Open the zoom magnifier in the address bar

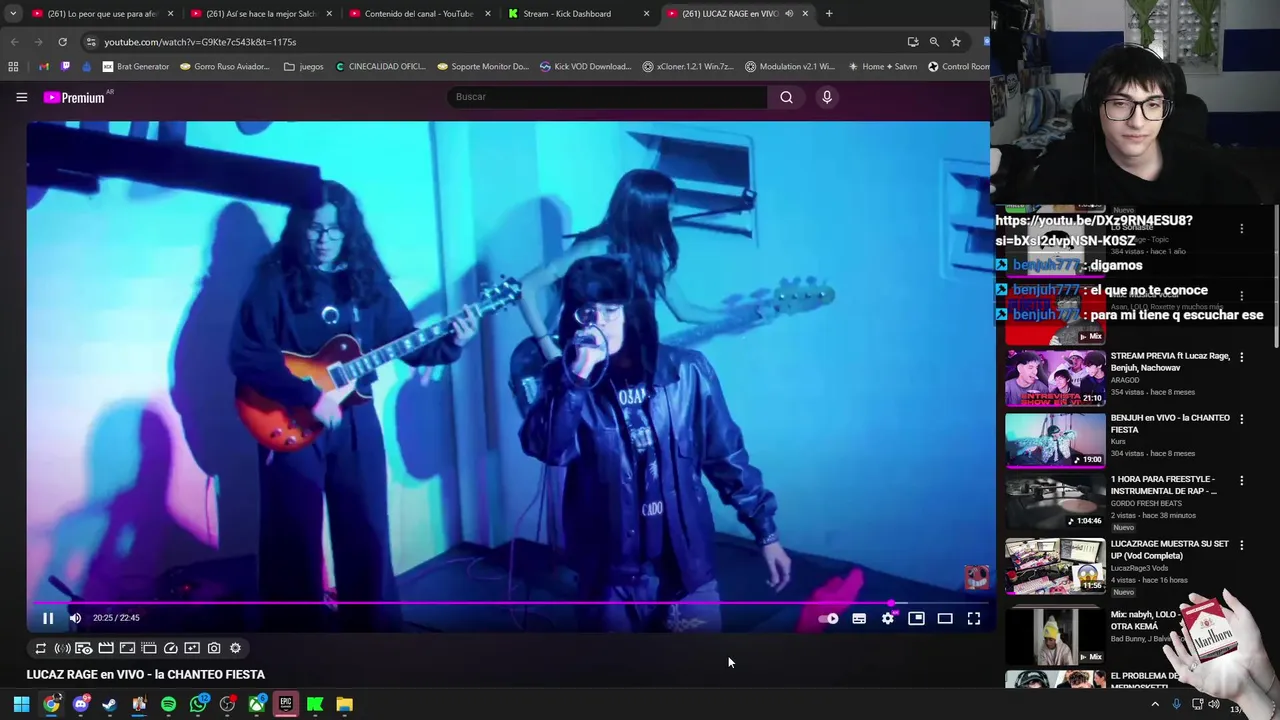(934, 42)
